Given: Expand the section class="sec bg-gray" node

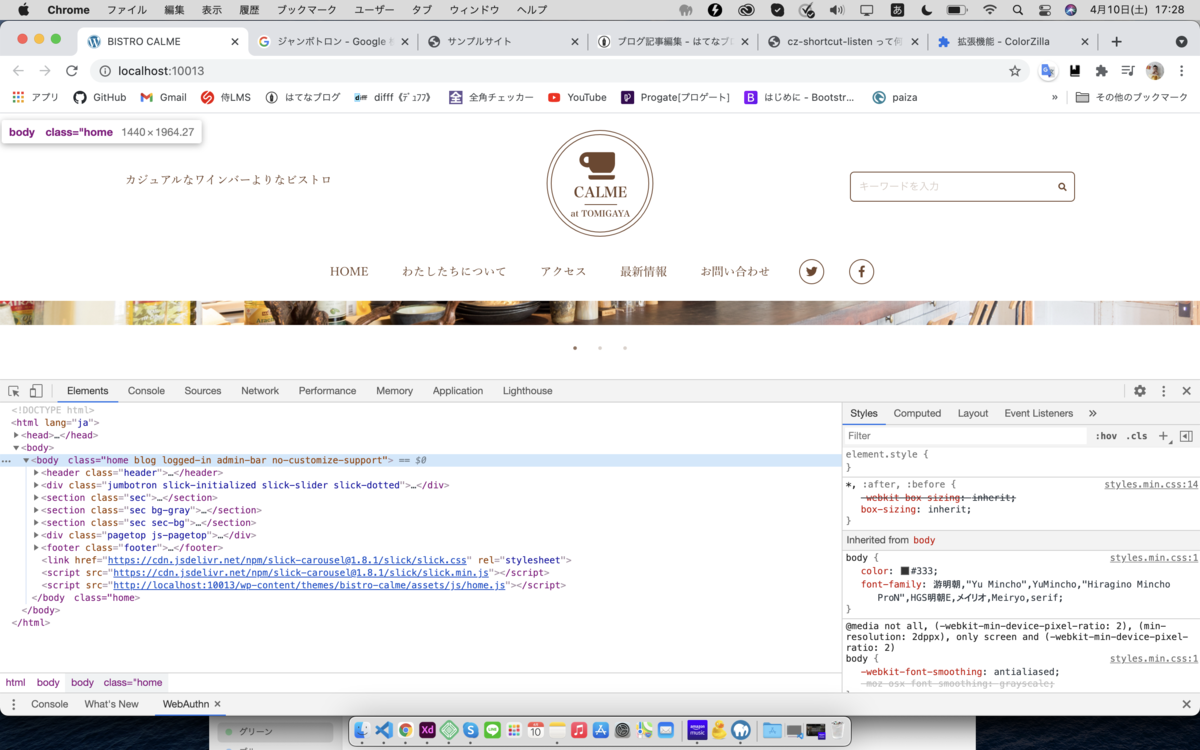Looking at the screenshot, I should (x=37, y=510).
